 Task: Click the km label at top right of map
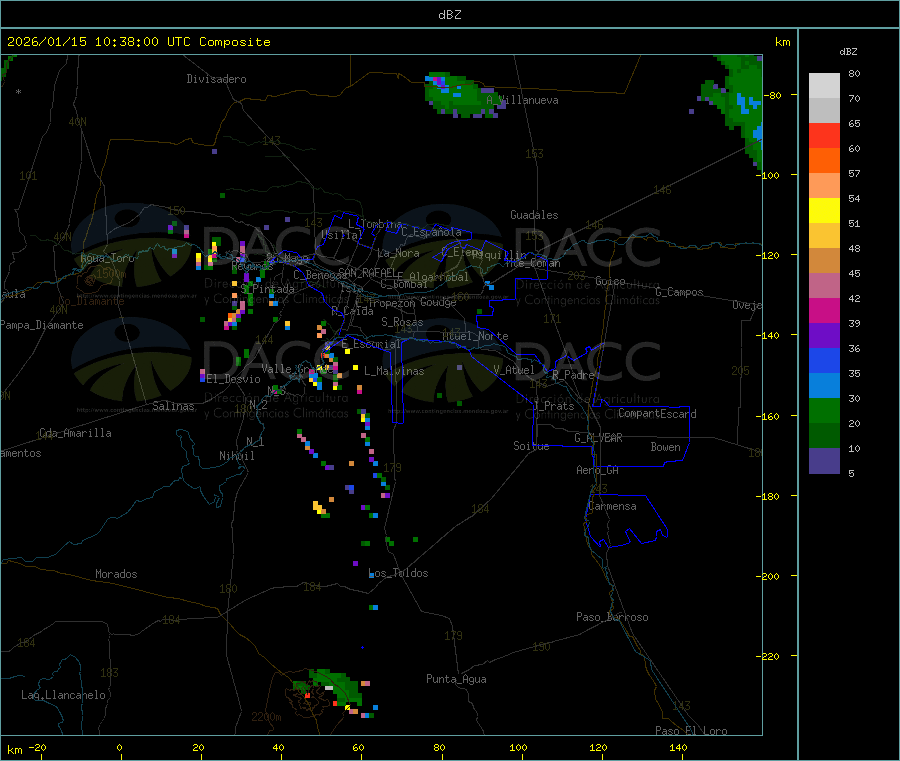click(782, 42)
